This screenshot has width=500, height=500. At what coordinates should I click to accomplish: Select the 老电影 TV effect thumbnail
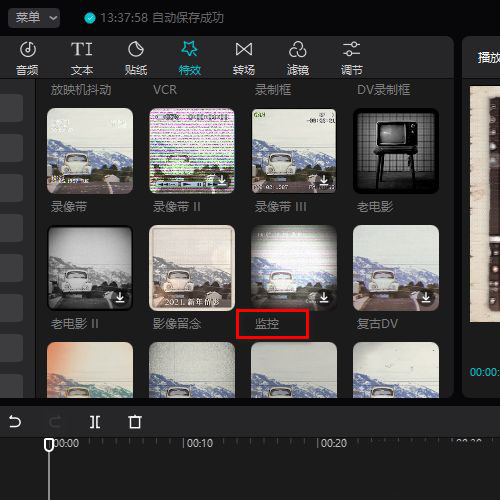tap(396, 151)
